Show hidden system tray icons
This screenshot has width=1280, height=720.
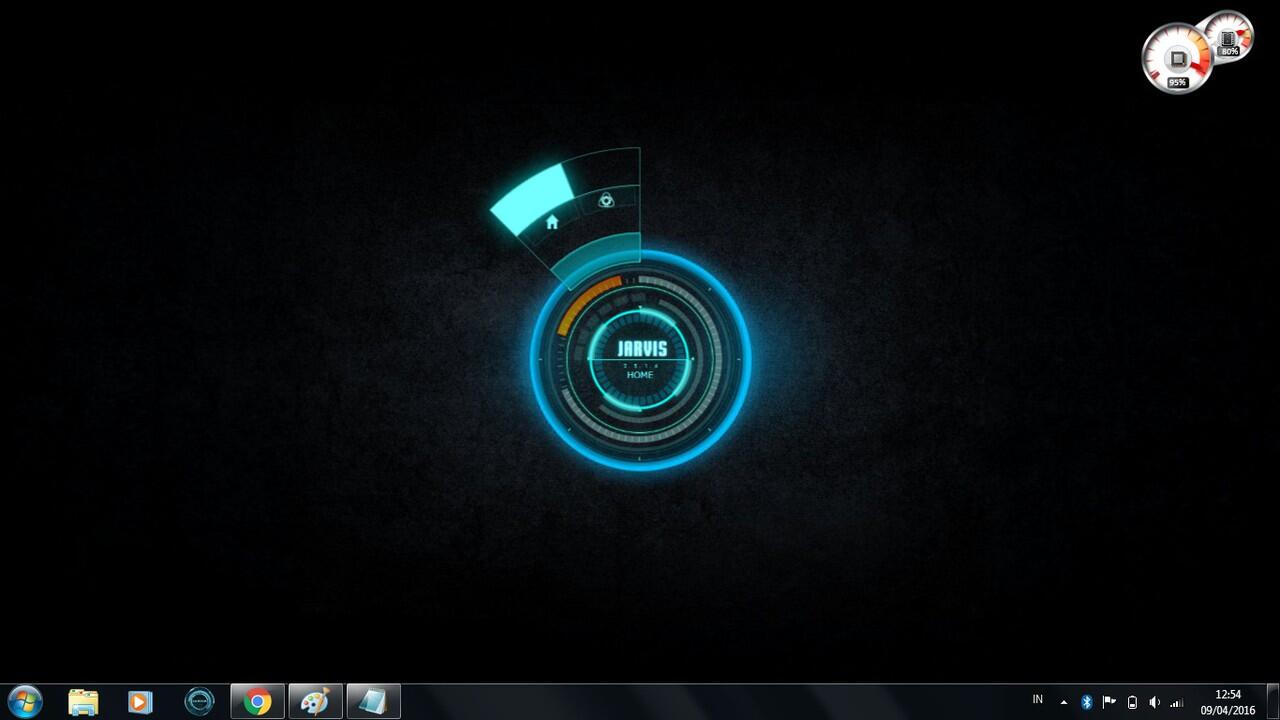pyautogui.click(x=1064, y=702)
